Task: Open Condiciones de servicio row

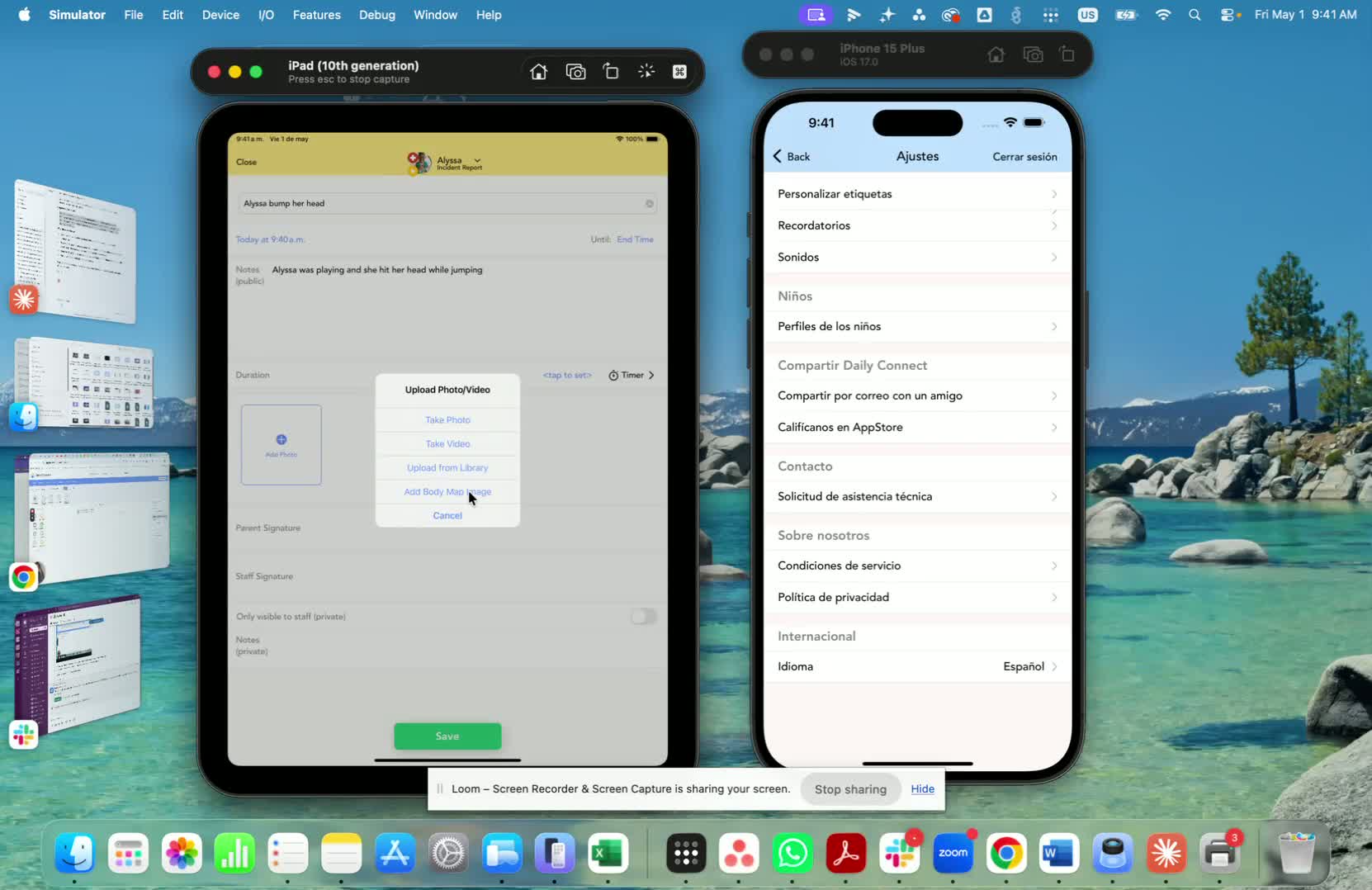Action: (917, 566)
